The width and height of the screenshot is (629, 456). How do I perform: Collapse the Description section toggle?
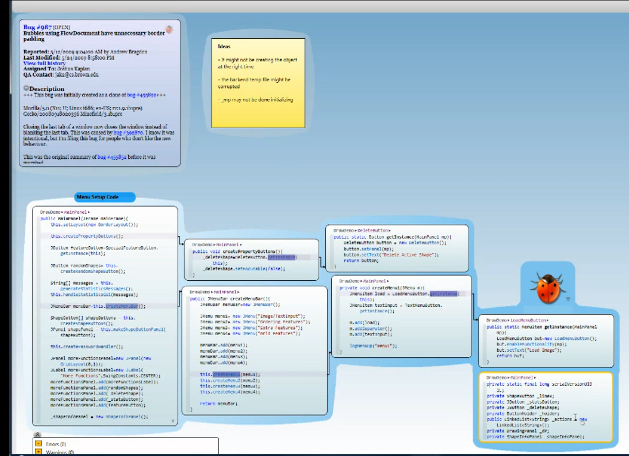click(x=26, y=88)
